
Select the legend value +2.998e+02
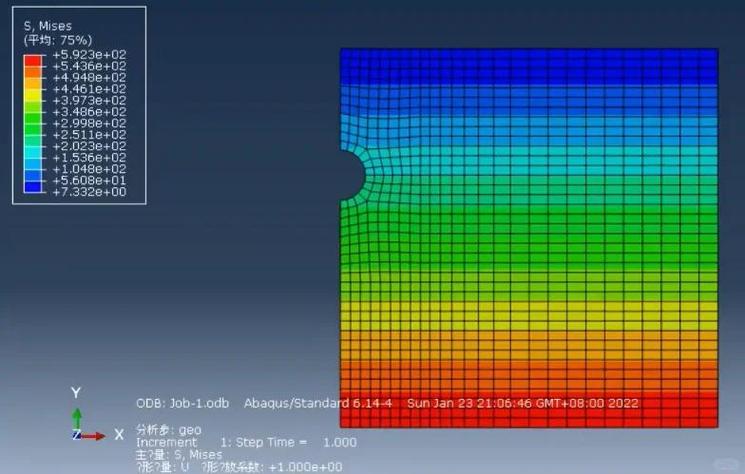89,123
